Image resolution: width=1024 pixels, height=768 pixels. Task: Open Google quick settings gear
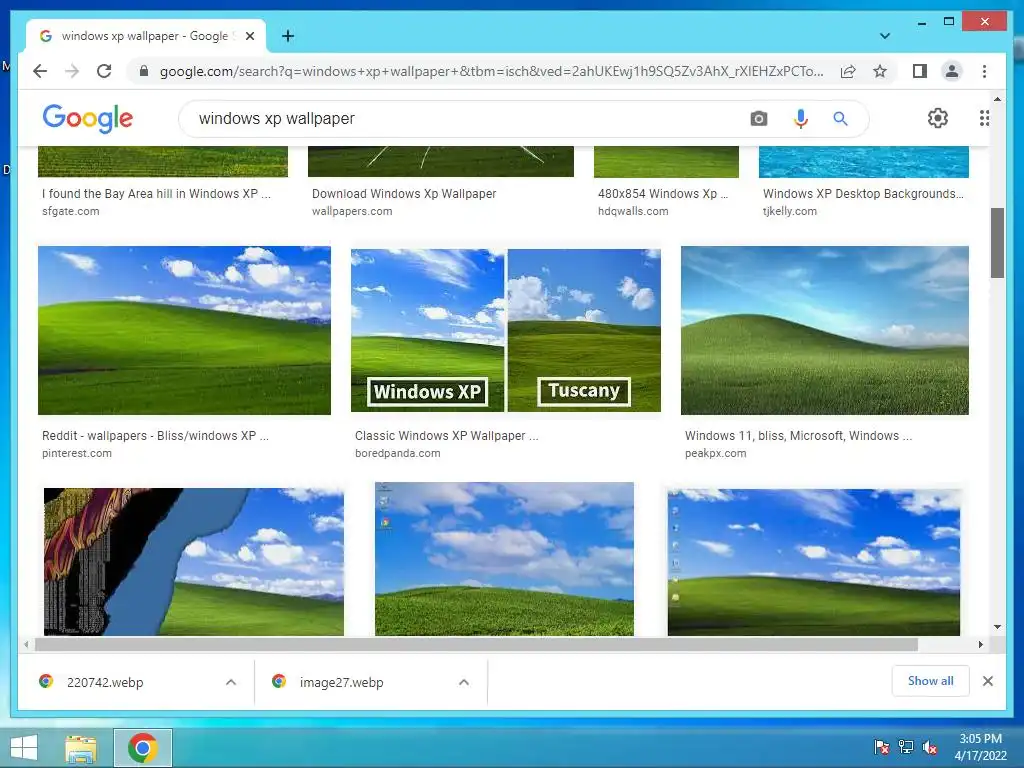938,118
